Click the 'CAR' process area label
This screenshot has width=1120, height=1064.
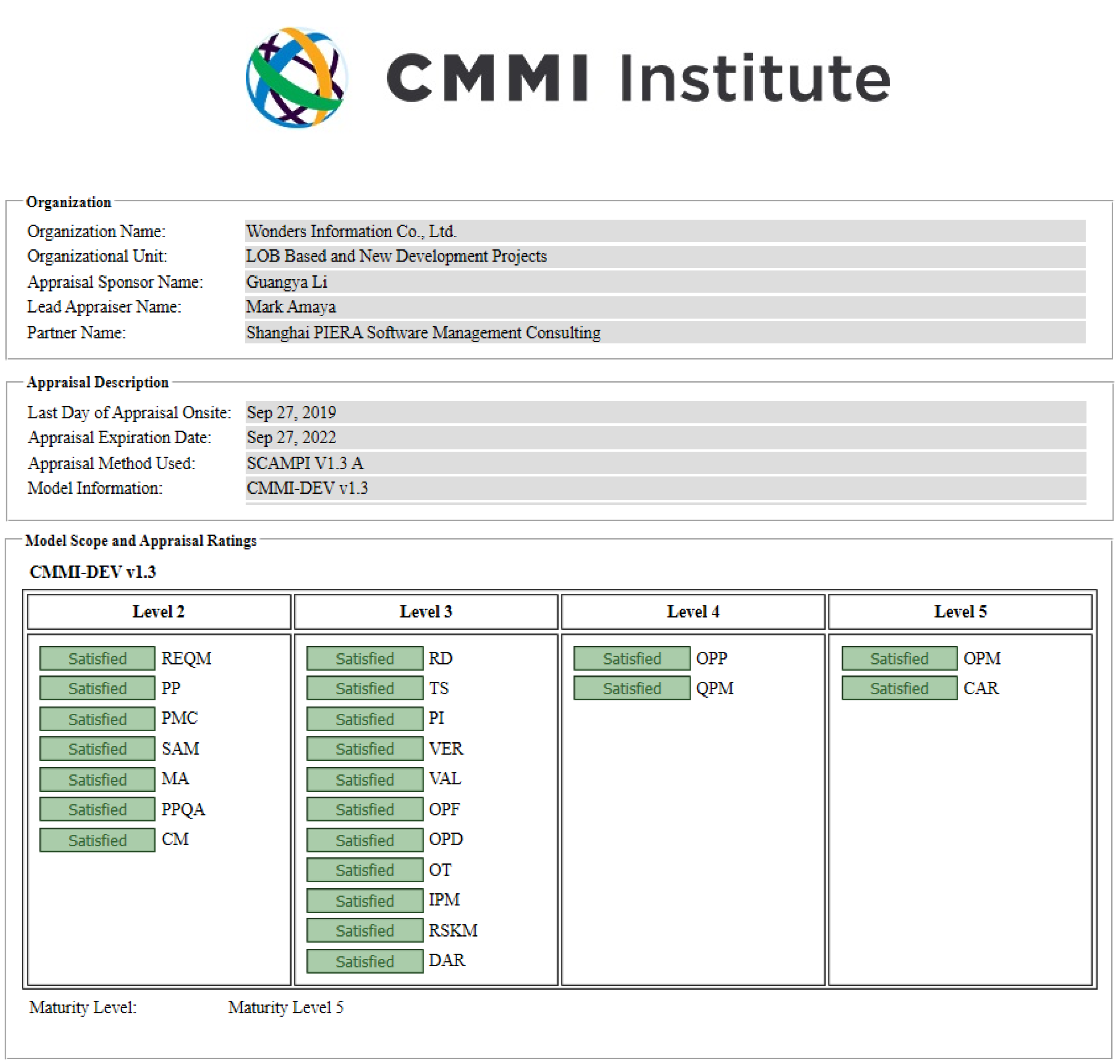[981, 688]
